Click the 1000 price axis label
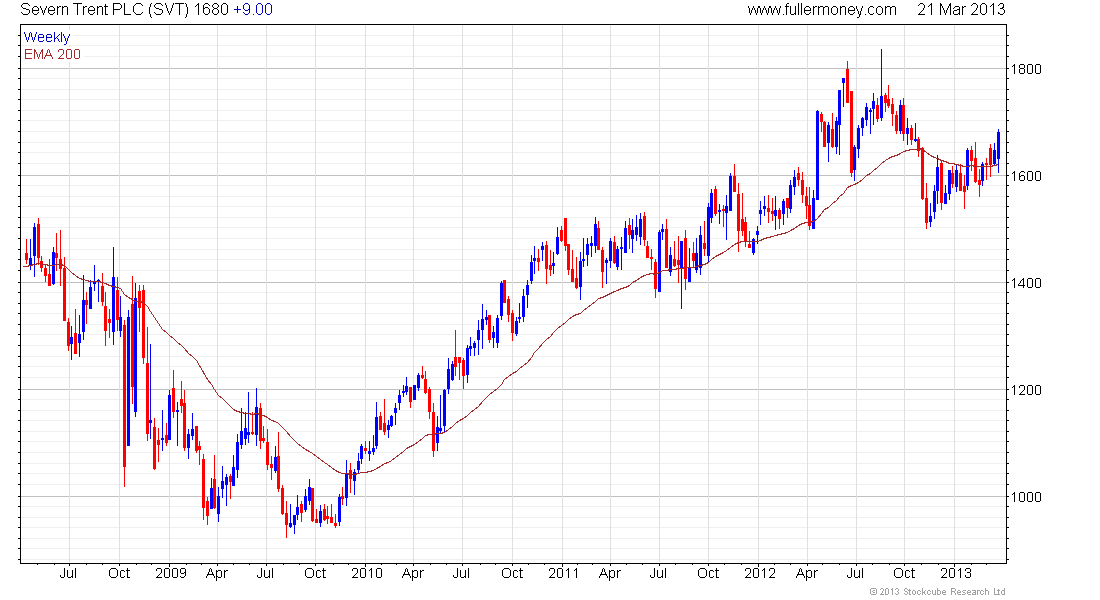The width and height of the screenshot is (1100, 600). coord(1026,498)
